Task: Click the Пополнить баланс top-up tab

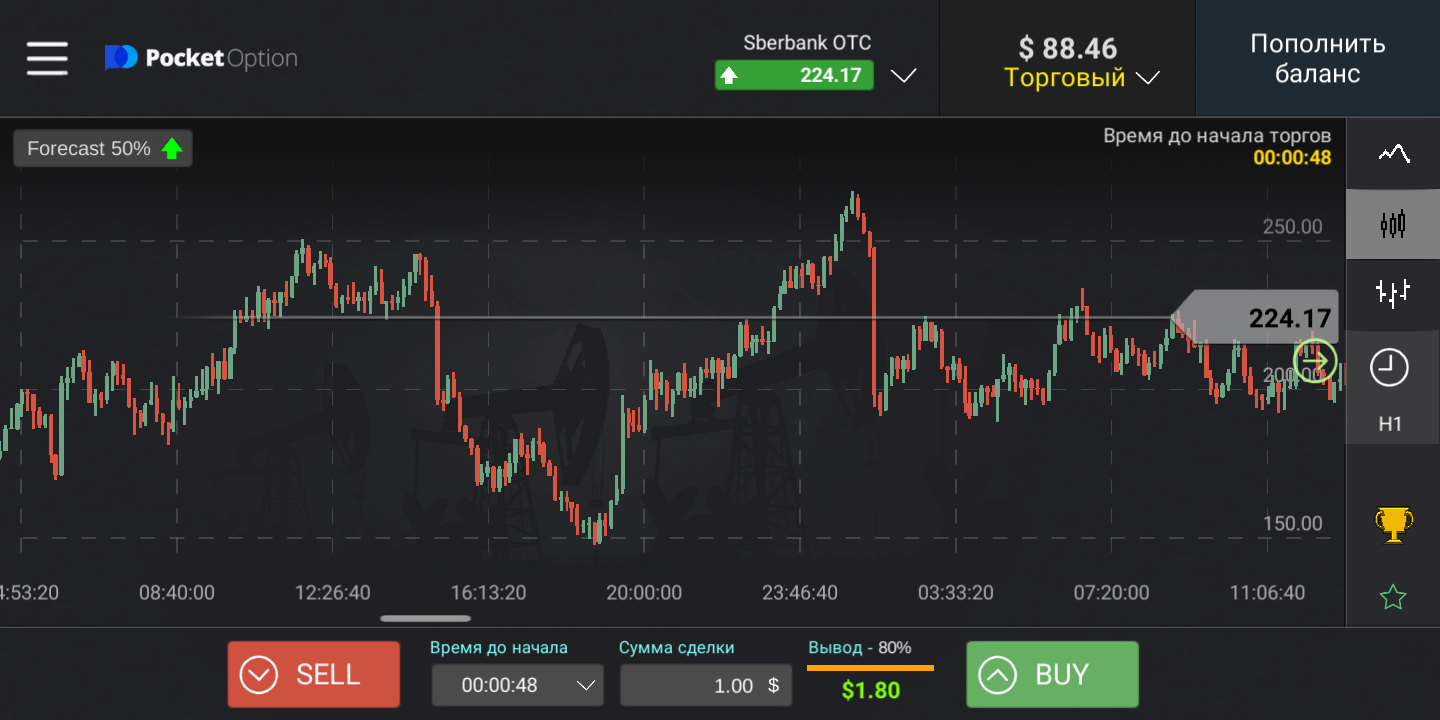Action: (1317, 59)
